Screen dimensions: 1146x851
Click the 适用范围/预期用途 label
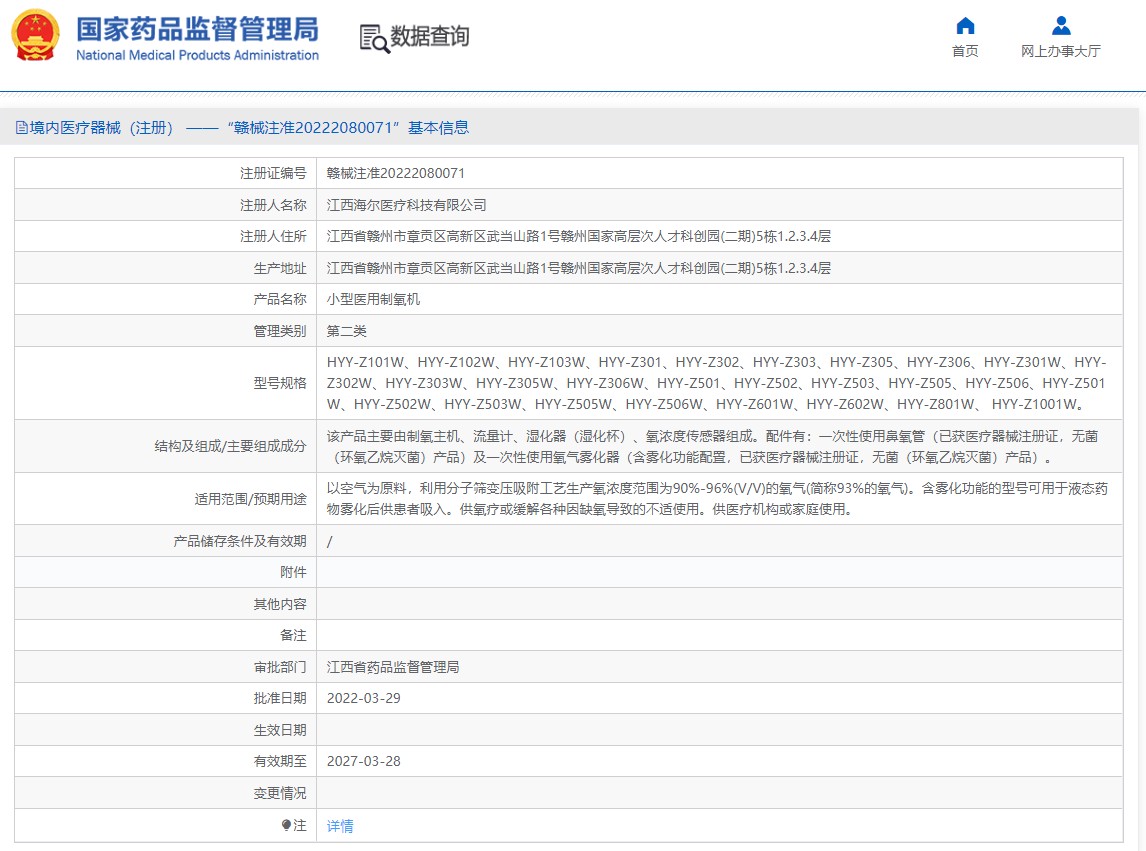[251, 499]
